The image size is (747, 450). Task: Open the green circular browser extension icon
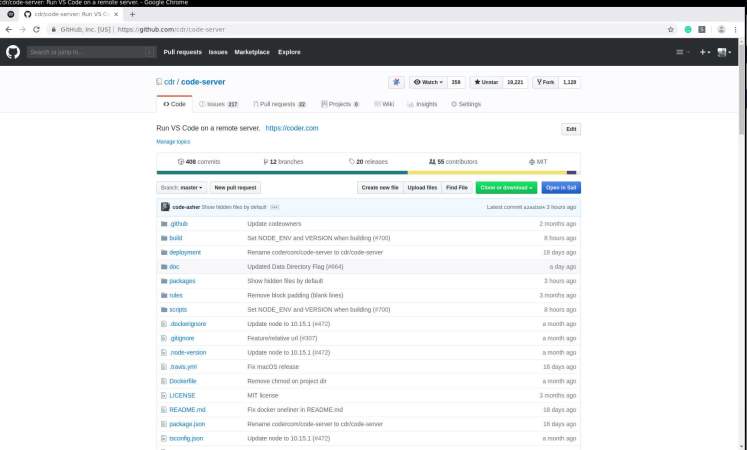(688, 30)
